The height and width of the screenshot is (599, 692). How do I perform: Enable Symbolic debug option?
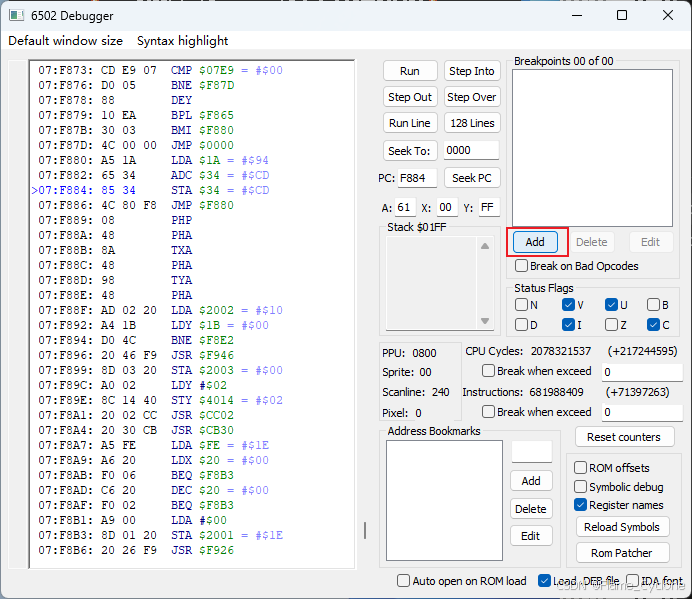(580, 486)
